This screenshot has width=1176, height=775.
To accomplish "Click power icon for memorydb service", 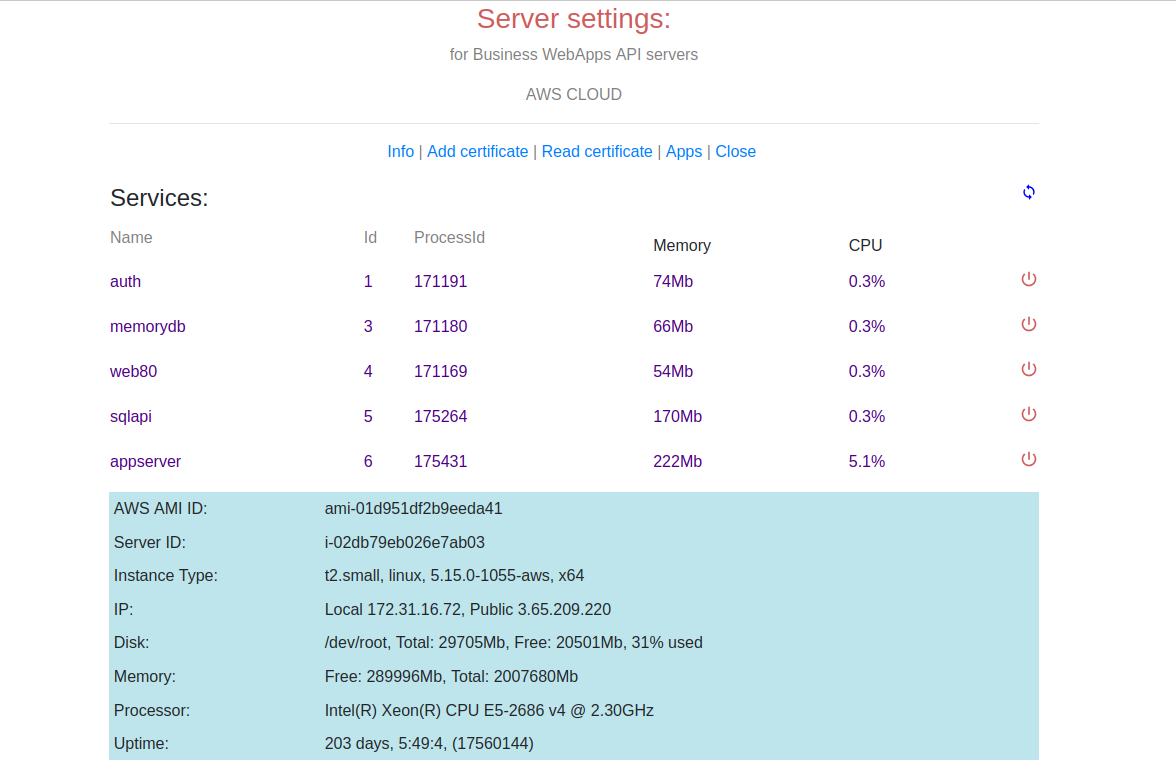I will coord(1028,324).
